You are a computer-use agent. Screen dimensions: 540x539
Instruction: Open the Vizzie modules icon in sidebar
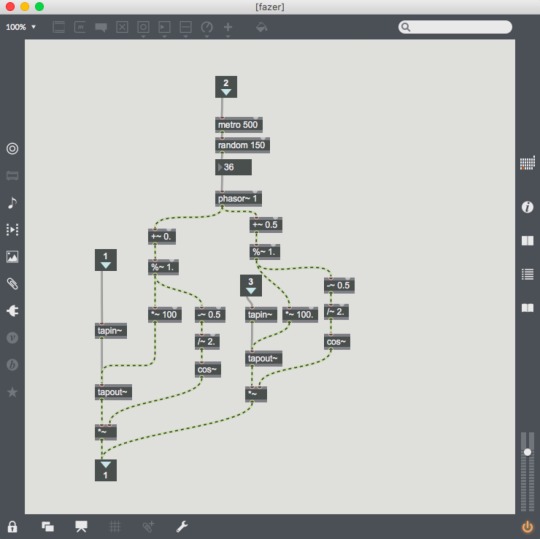tap(12, 338)
